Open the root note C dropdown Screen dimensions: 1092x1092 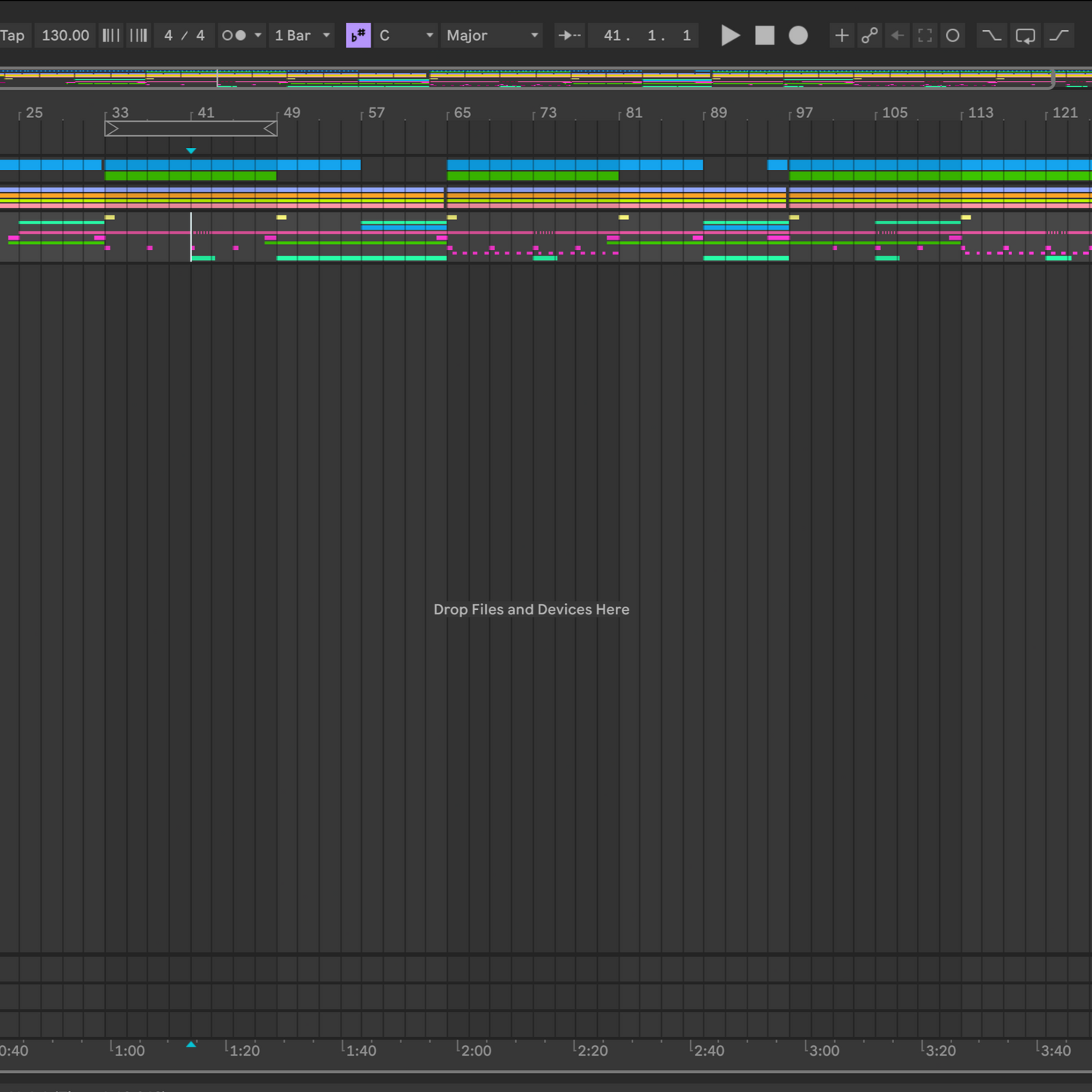(406, 36)
